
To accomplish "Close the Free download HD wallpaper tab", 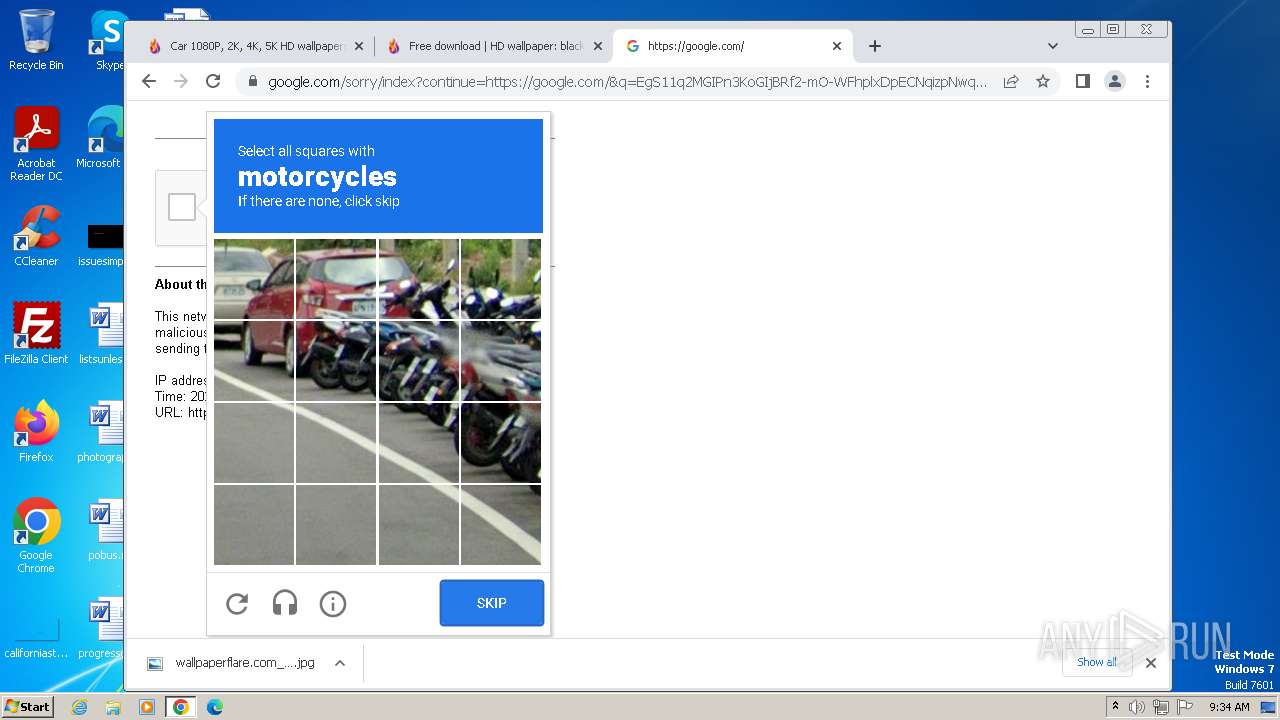I will click(598, 46).
